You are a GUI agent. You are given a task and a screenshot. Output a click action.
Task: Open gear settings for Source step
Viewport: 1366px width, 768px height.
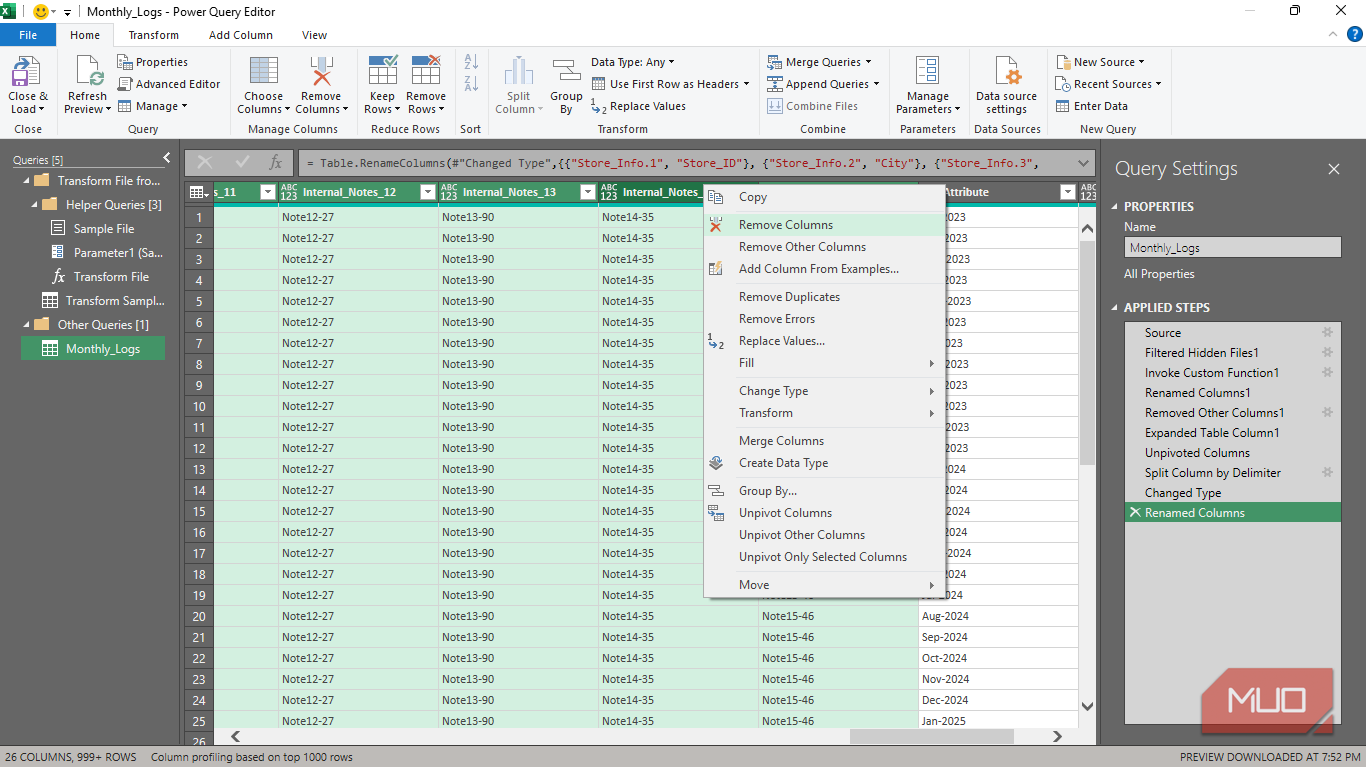click(x=1328, y=332)
